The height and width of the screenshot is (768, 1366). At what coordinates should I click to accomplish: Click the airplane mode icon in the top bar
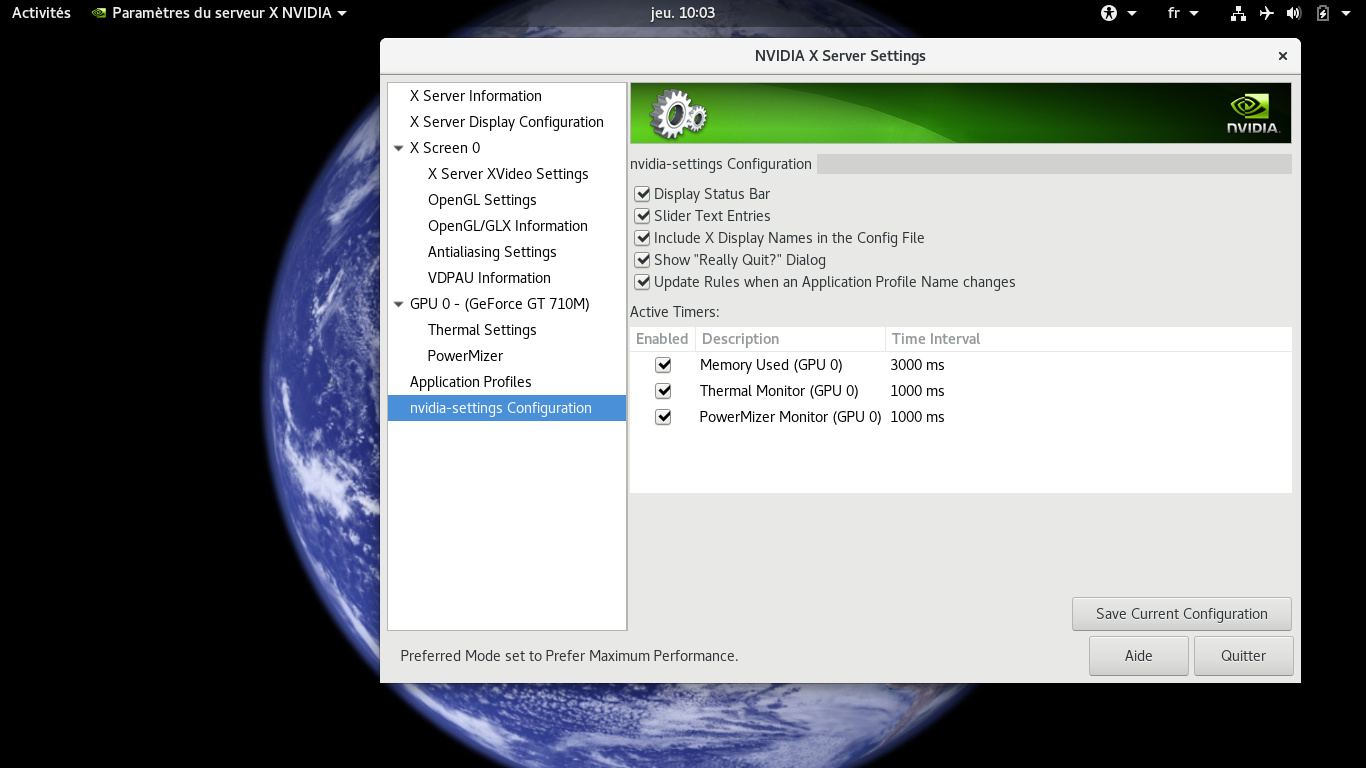(1267, 13)
